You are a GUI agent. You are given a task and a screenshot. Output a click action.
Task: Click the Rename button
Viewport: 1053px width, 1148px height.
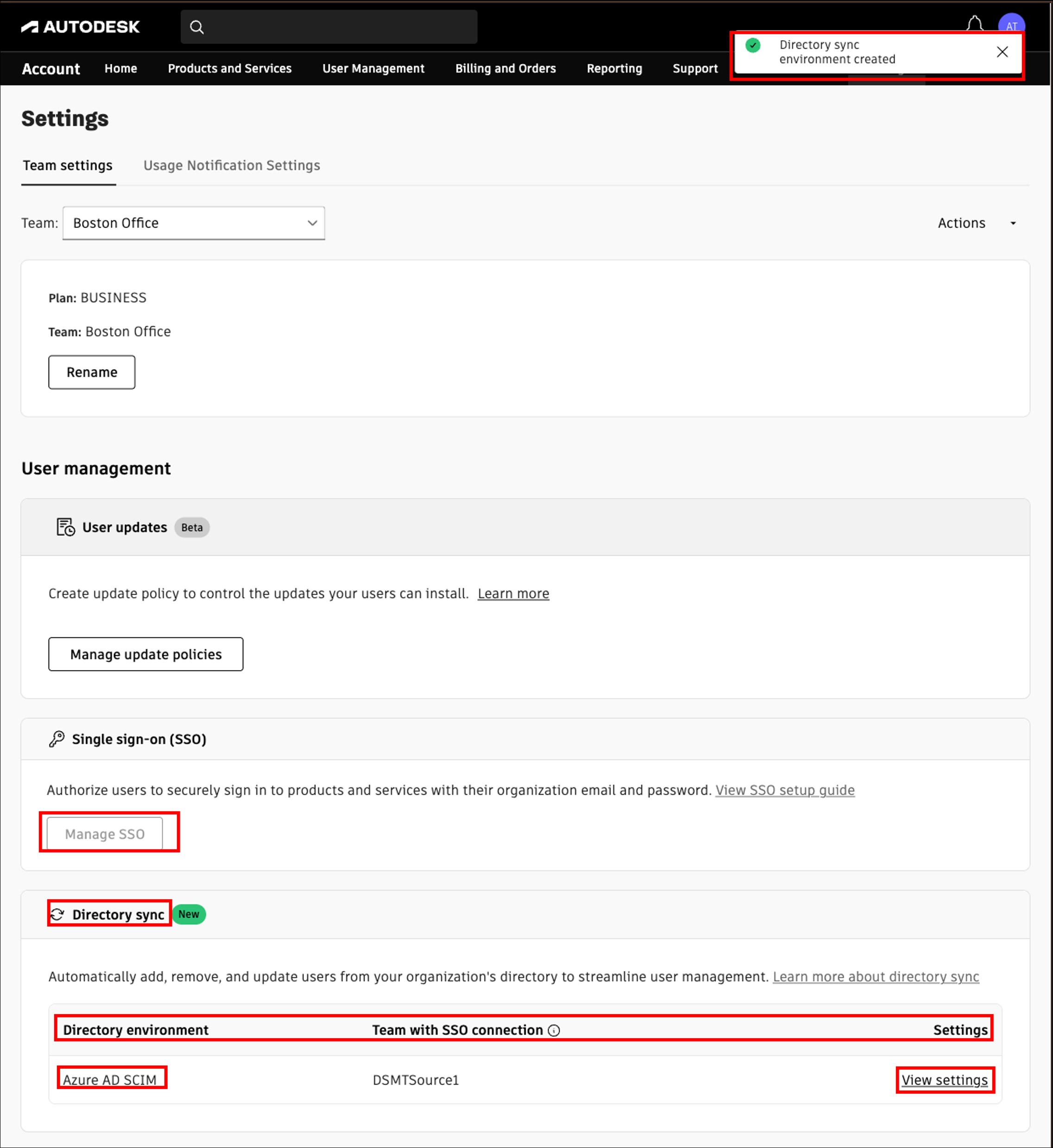click(92, 372)
